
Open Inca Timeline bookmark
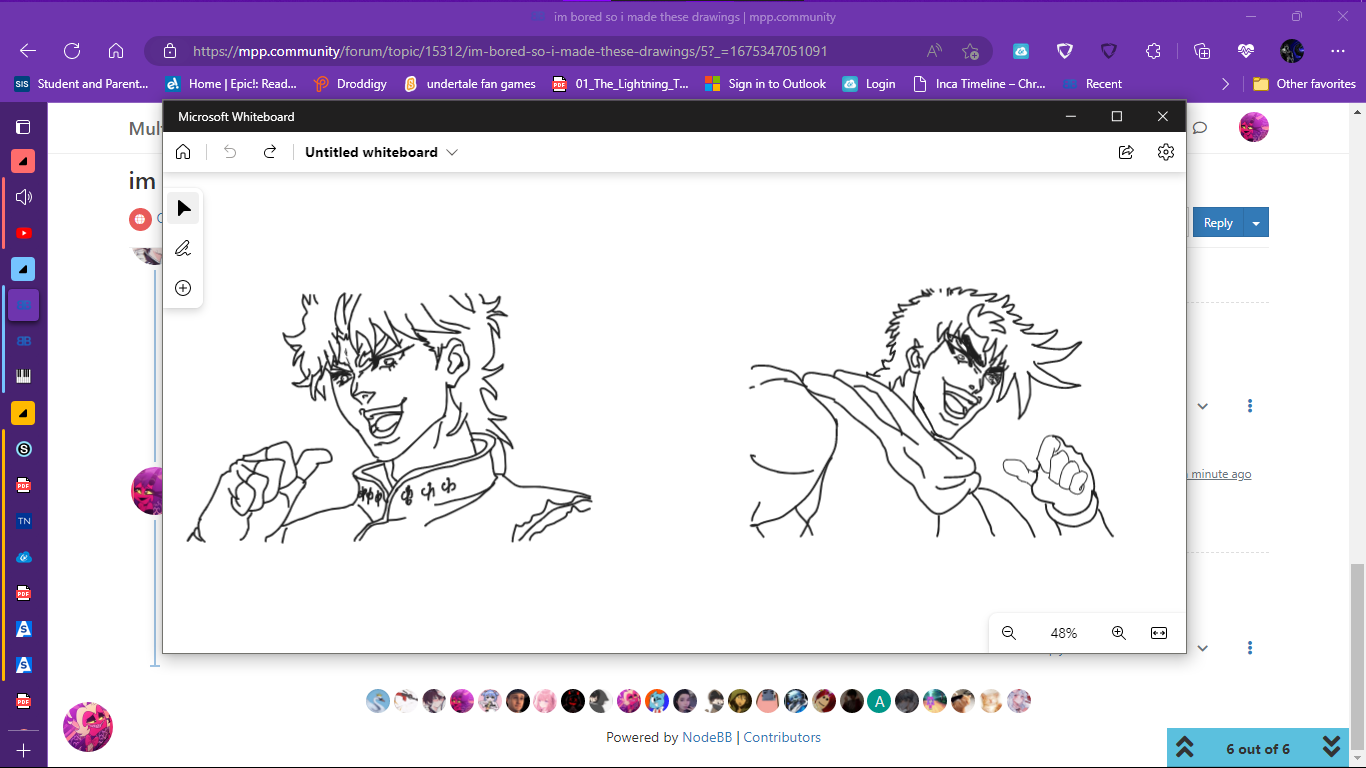pyautogui.click(x=980, y=84)
